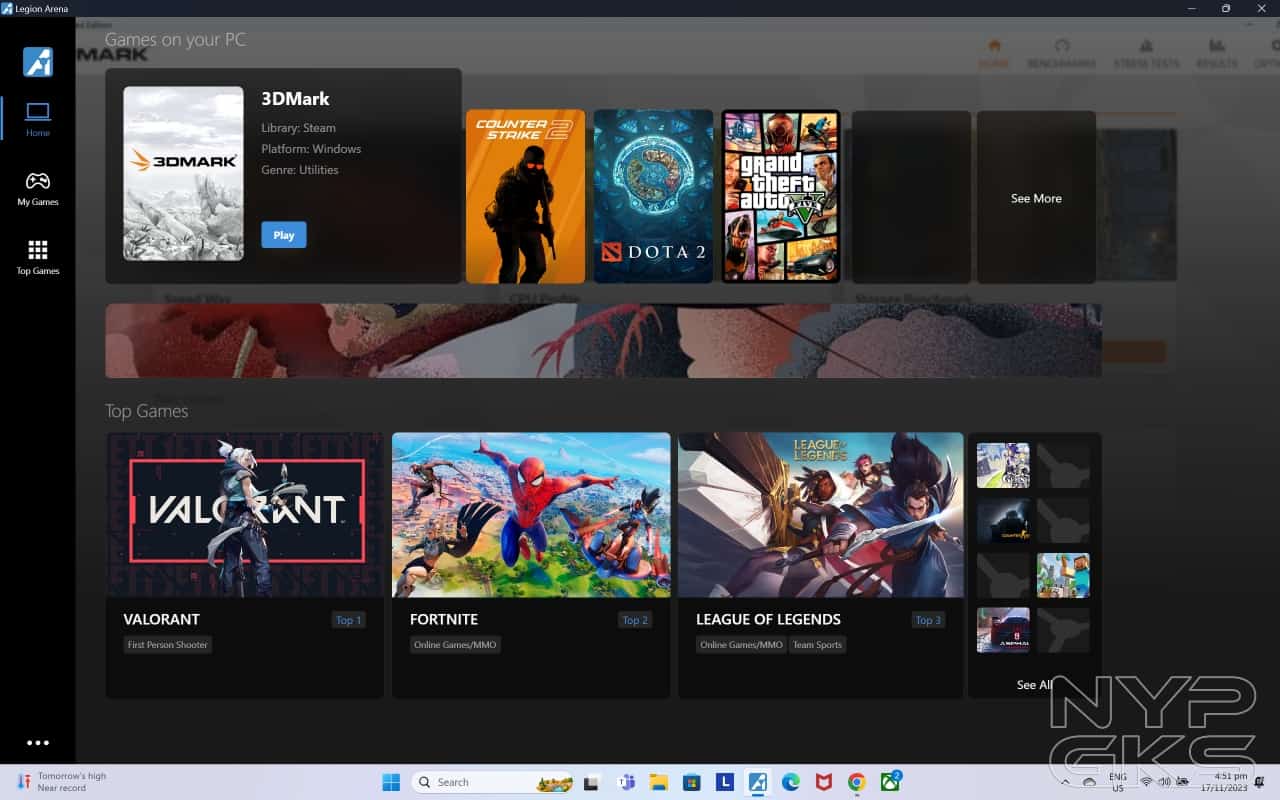Screen dimensions: 1280x800
Task: Open File Explorer from taskbar
Action: pos(658,782)
